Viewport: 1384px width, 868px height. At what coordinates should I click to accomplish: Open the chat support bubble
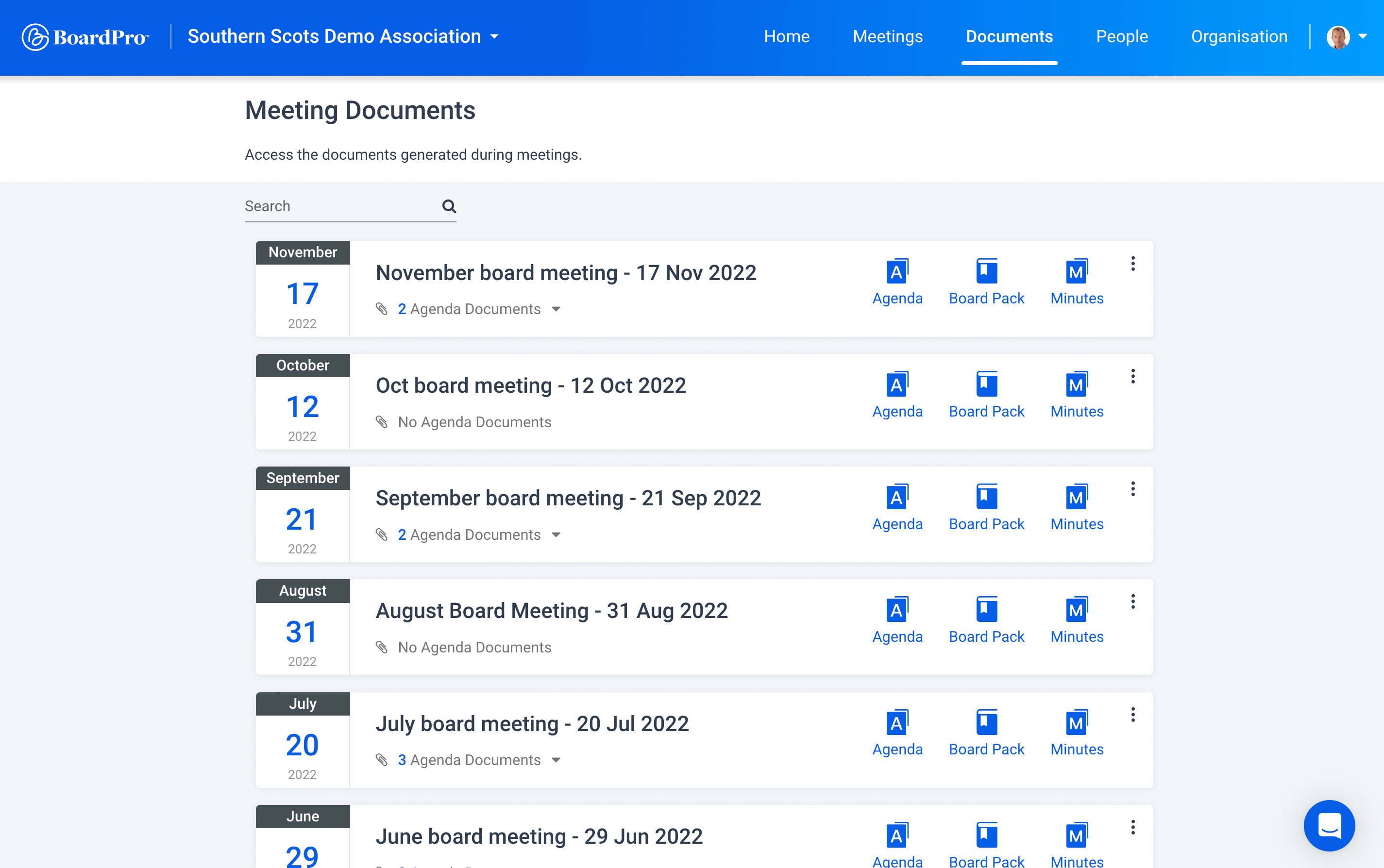pyautogui.click(x=1329, y=825)
